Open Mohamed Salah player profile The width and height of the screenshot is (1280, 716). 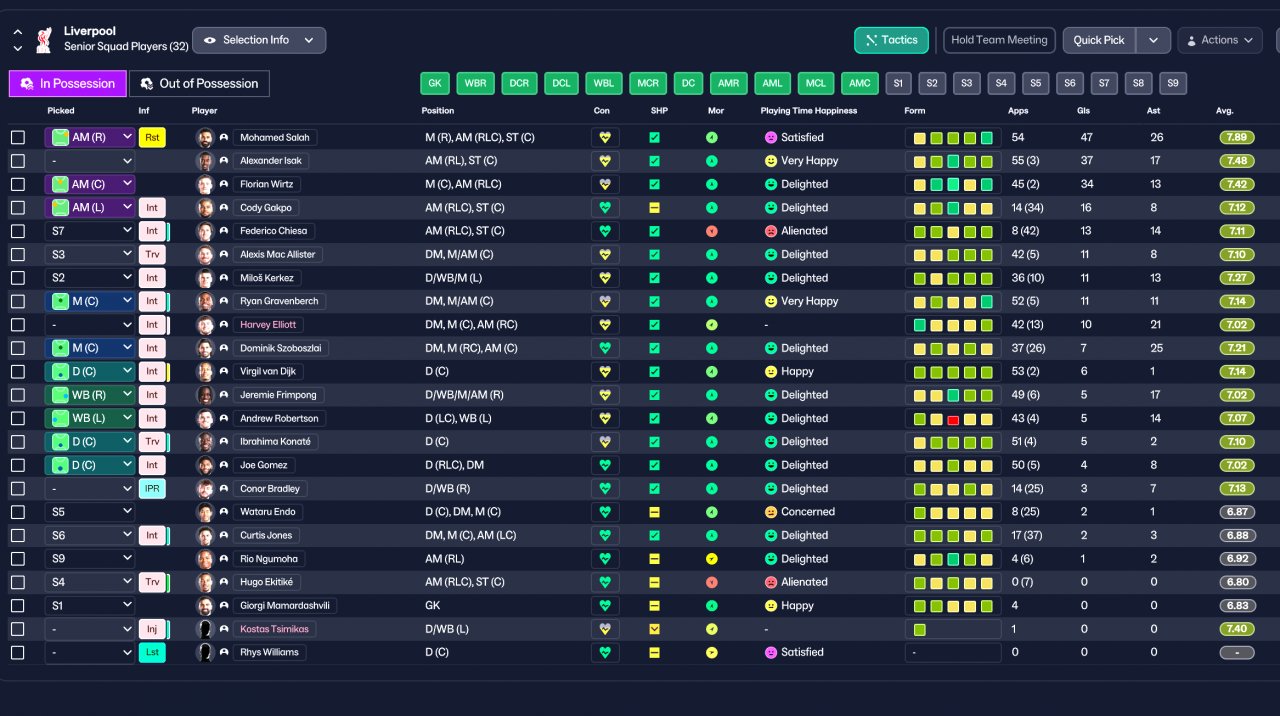coord(275,138)
